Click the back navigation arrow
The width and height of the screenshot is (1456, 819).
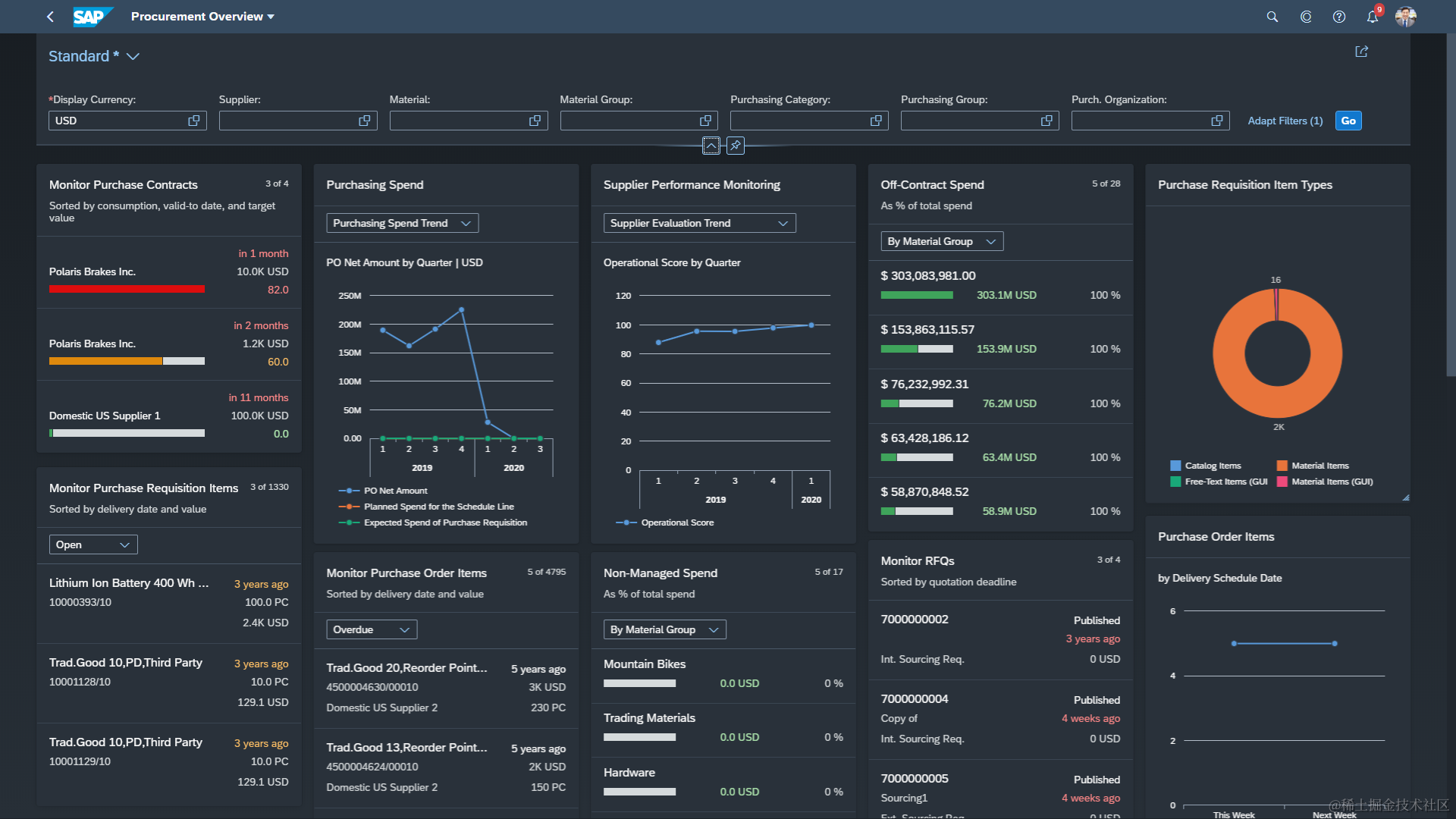pos(50,17)
